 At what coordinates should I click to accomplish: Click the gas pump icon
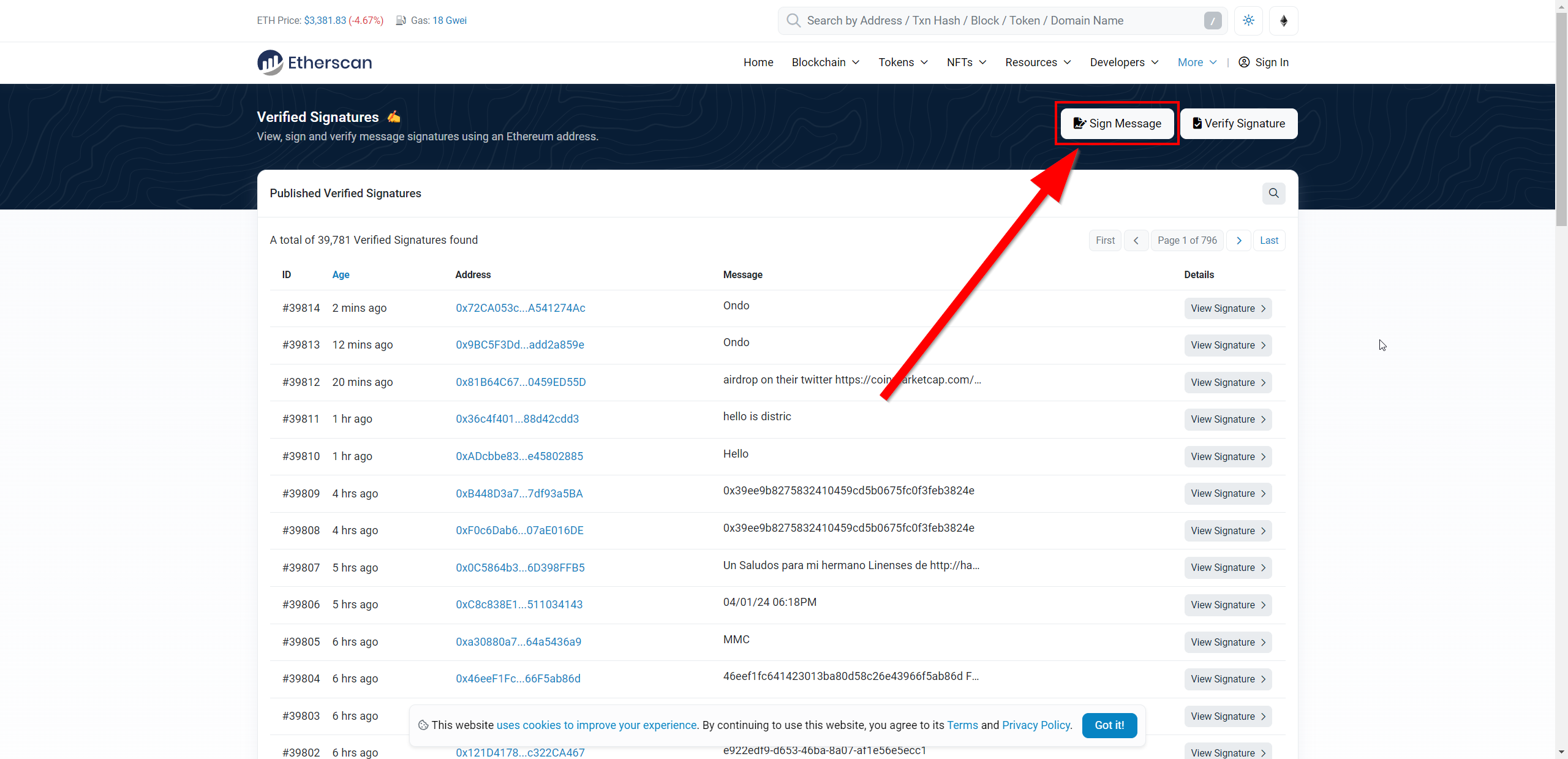click(x=401, y=21)
